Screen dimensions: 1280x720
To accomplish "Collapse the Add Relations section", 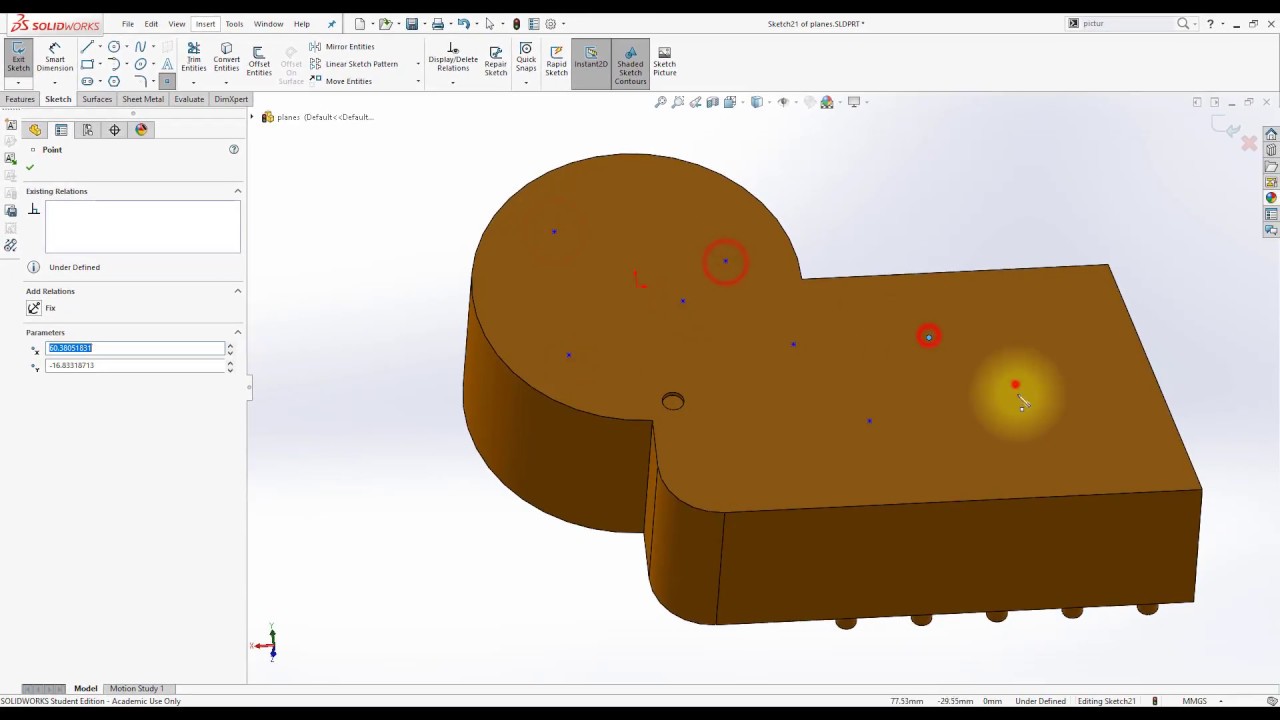I will pyautogui.click(x=238, y=291).
